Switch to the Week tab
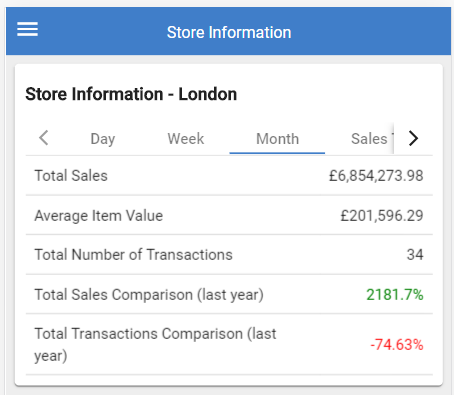The image size is (454, 395). pyautogui.click(x=186, y=139)
